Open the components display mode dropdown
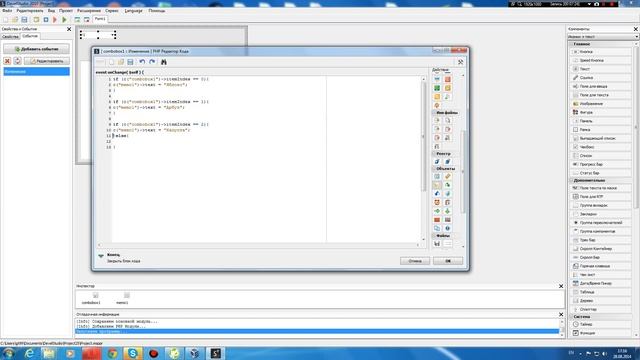The width and height of the screenshot is (640, 360). tap(636, 37)
